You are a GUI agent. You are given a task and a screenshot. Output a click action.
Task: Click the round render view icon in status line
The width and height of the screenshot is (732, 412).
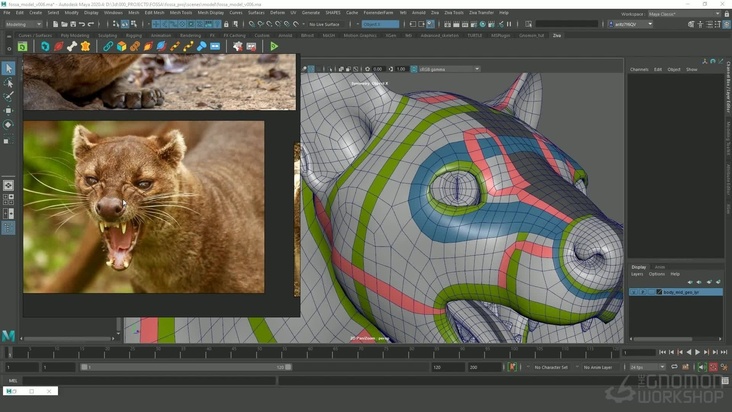pyautogui.click(x=483, y=24)
